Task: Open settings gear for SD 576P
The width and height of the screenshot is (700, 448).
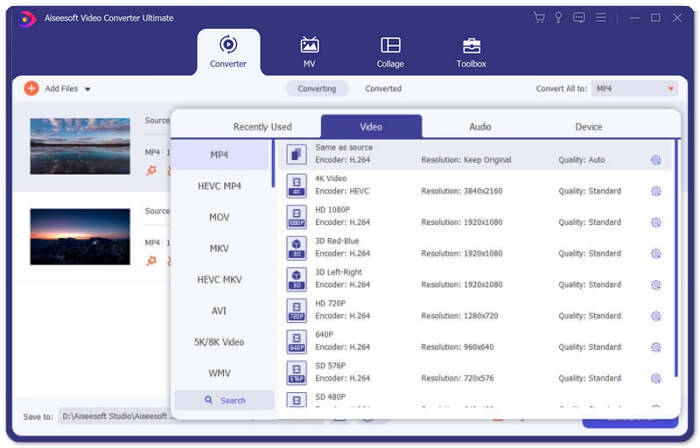Action: [655, 378]
